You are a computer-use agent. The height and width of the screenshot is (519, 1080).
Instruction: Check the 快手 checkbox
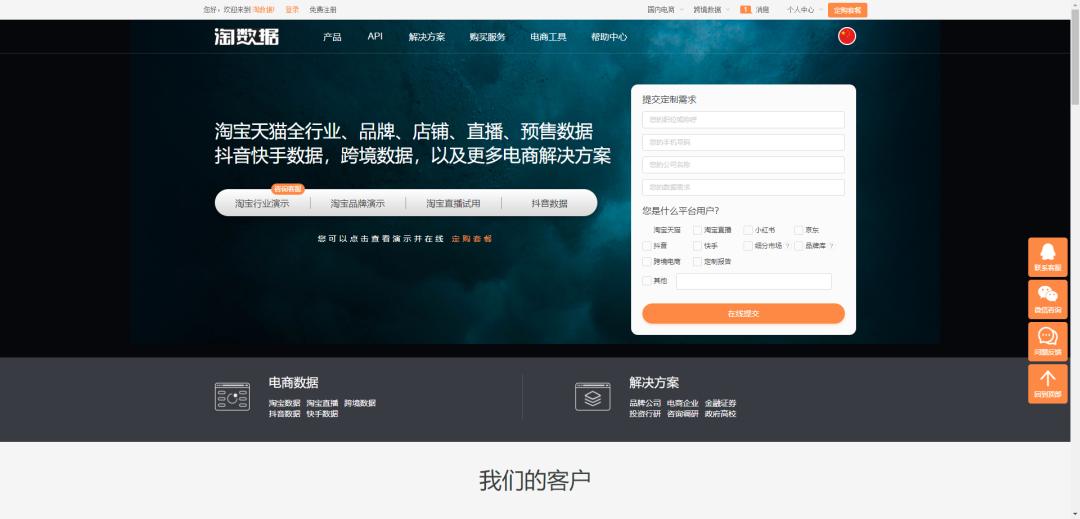click(x=698, y=246)
